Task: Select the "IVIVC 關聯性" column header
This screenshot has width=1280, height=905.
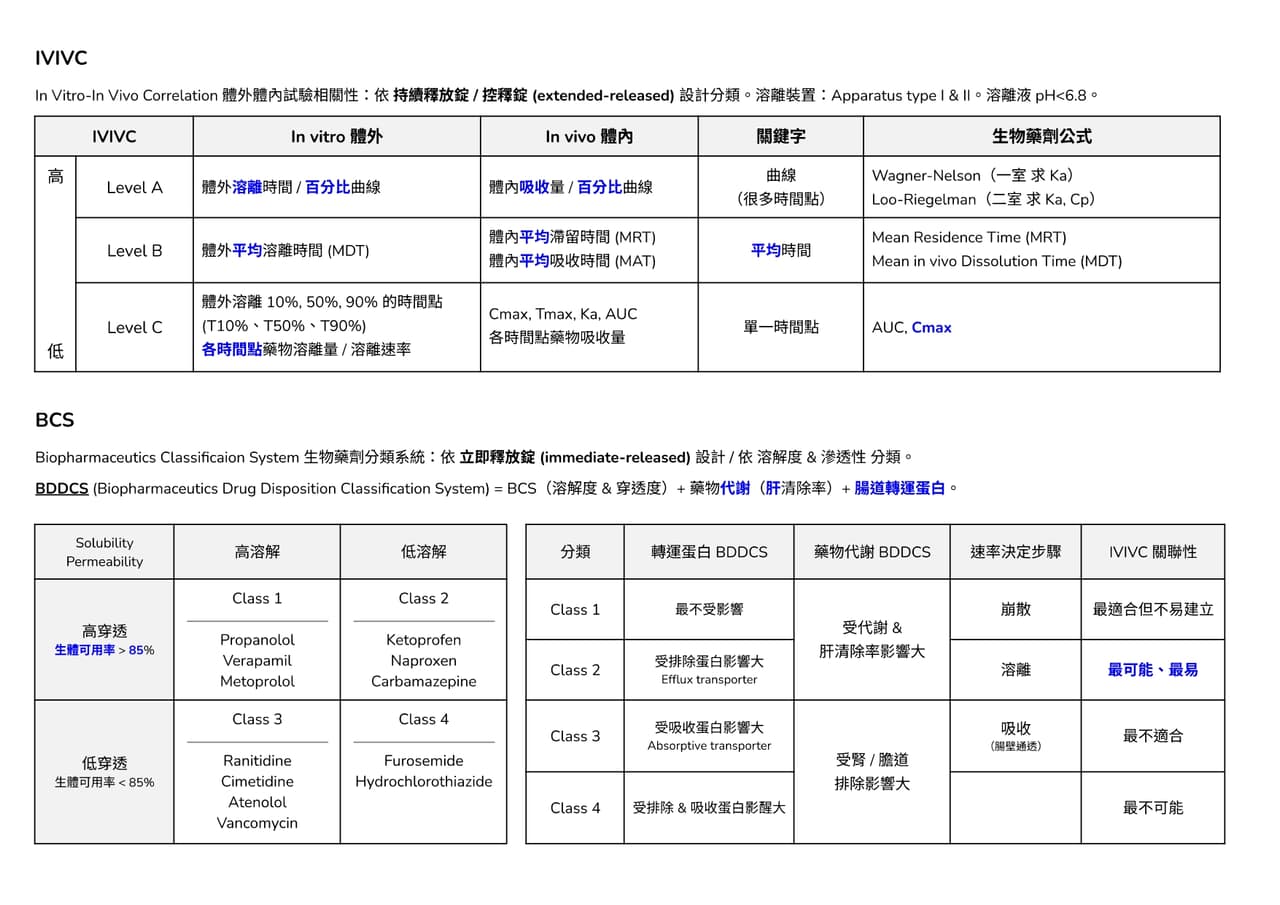Action: 1153,552
